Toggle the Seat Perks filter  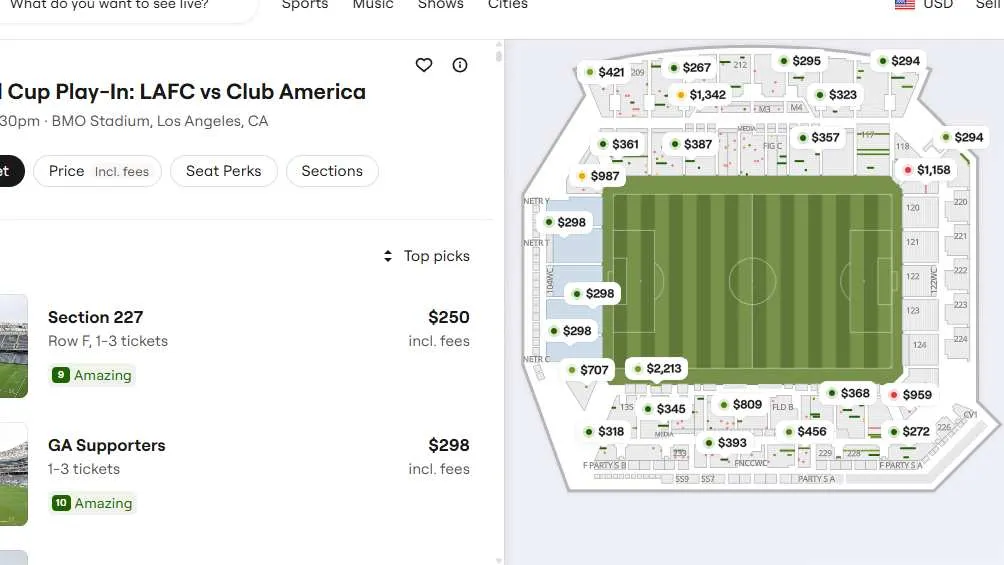tap(223, 171)
